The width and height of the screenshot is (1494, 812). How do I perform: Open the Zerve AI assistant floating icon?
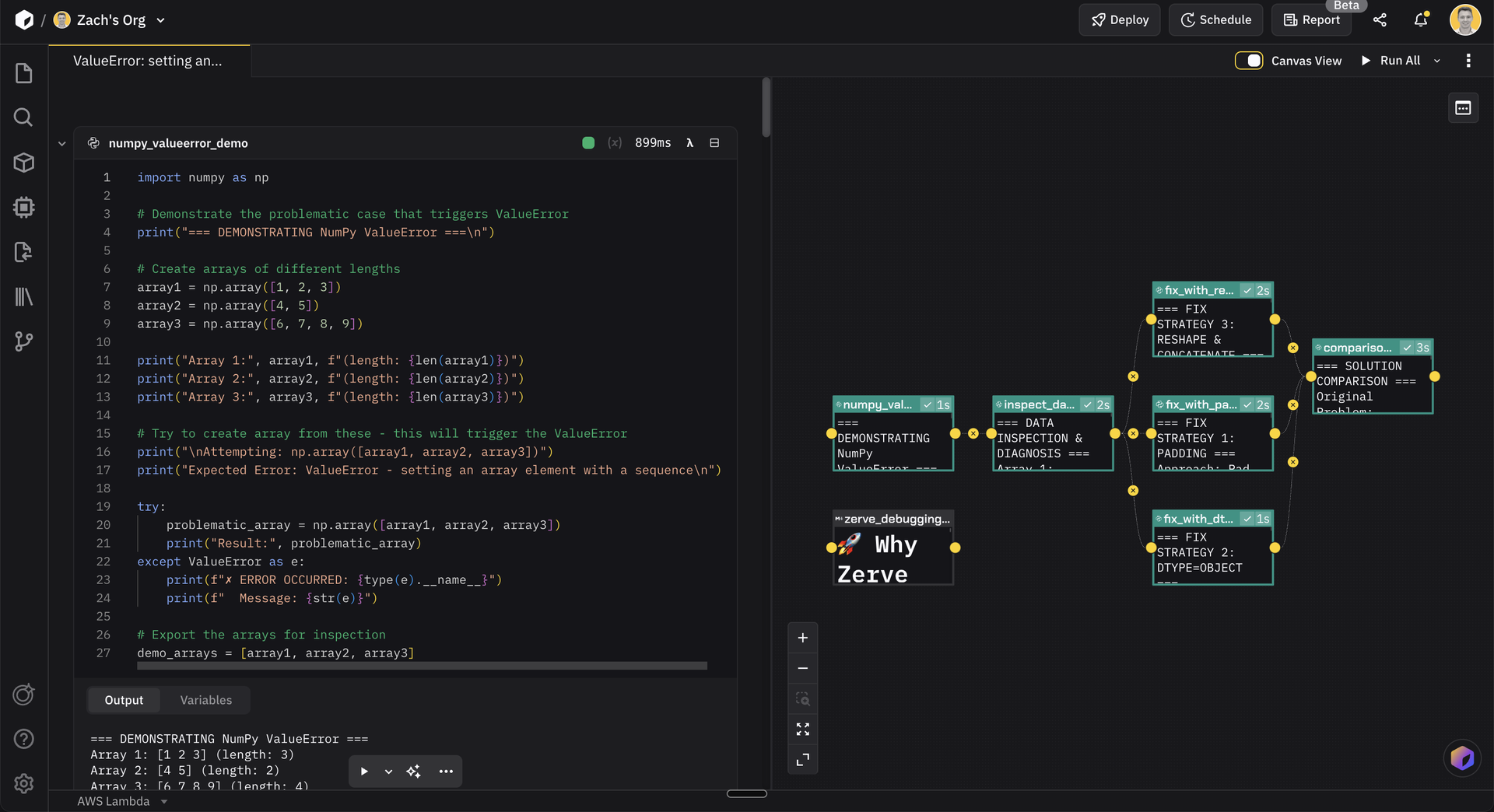(1462, 758)
